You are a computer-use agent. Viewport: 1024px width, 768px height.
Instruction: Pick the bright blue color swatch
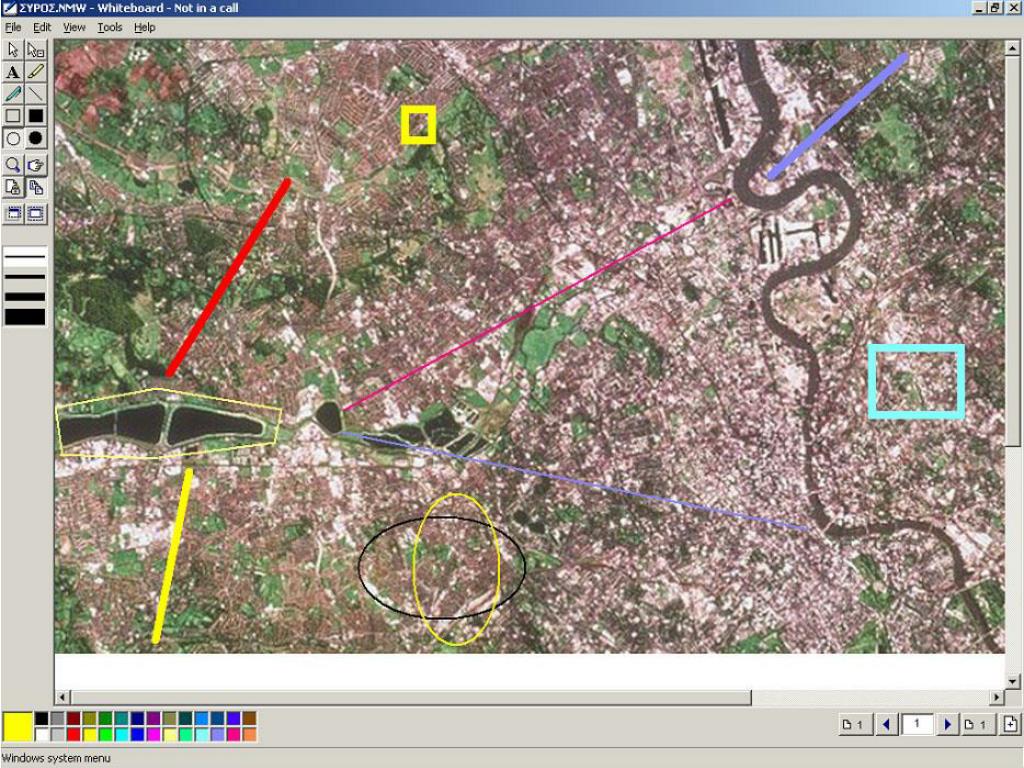click(x=137, y=735)
